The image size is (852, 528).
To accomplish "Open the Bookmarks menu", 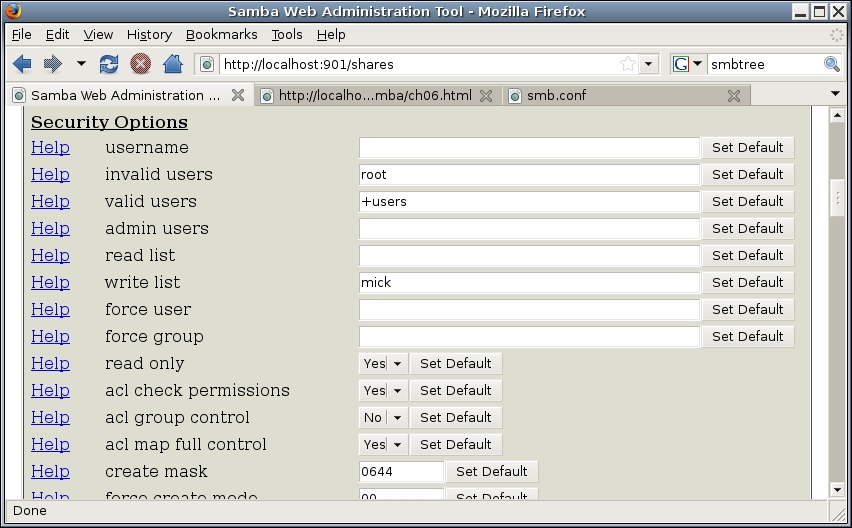I will tap(221, 34).
